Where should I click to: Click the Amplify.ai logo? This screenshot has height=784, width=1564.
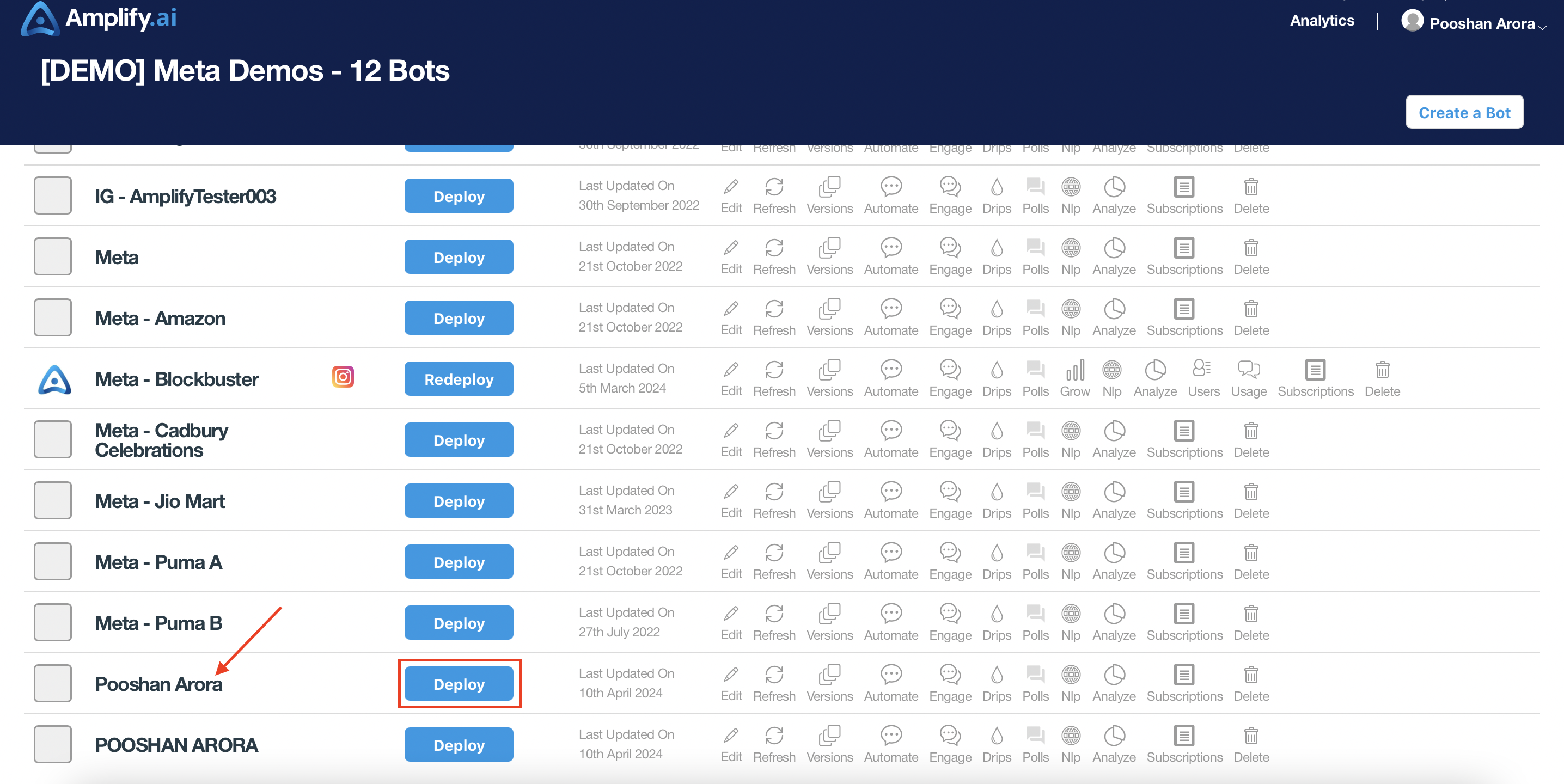click(99, 19)
